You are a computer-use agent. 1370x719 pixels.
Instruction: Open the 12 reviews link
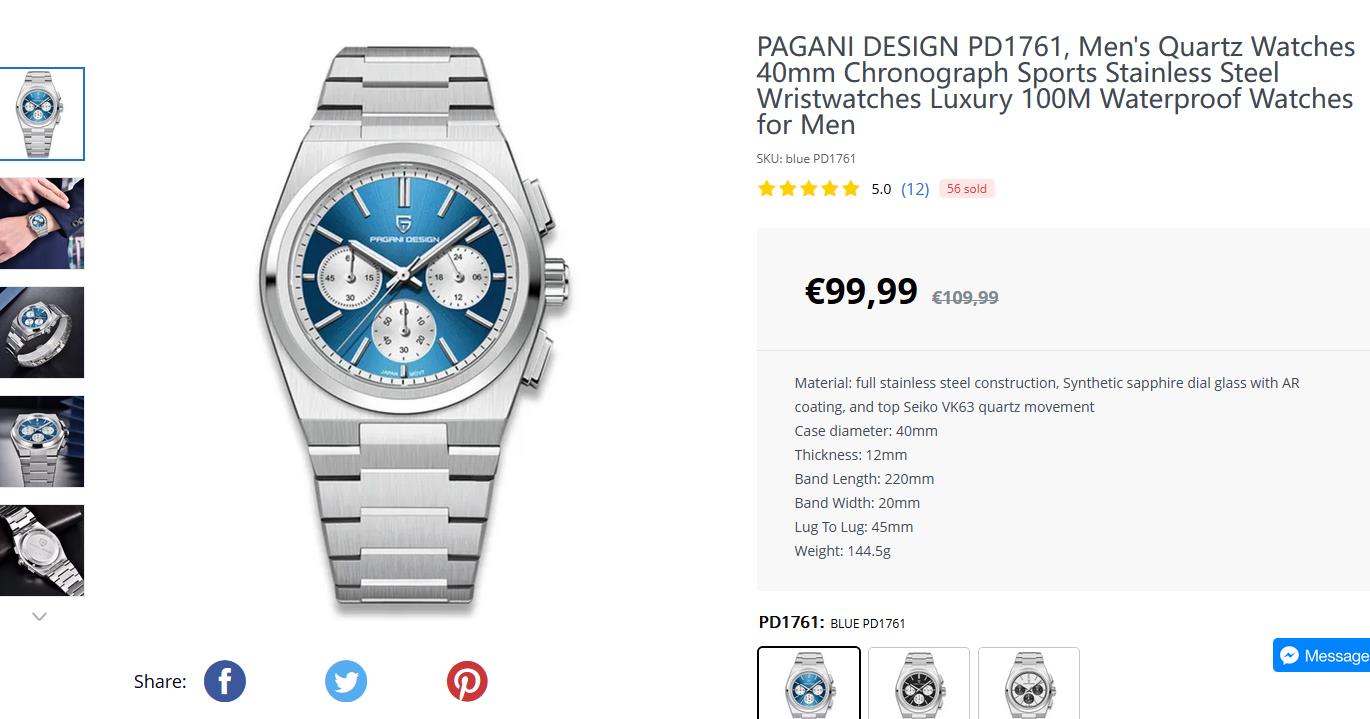point(915,188)
